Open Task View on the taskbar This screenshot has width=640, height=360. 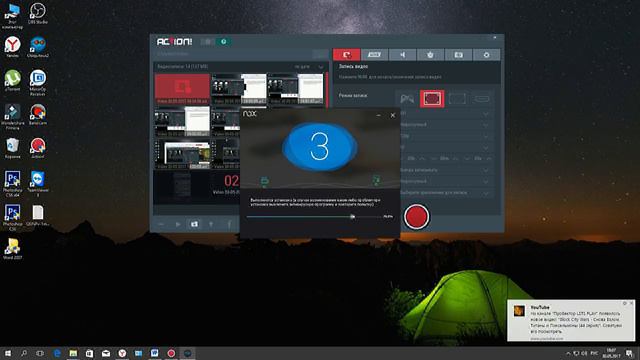40,353
